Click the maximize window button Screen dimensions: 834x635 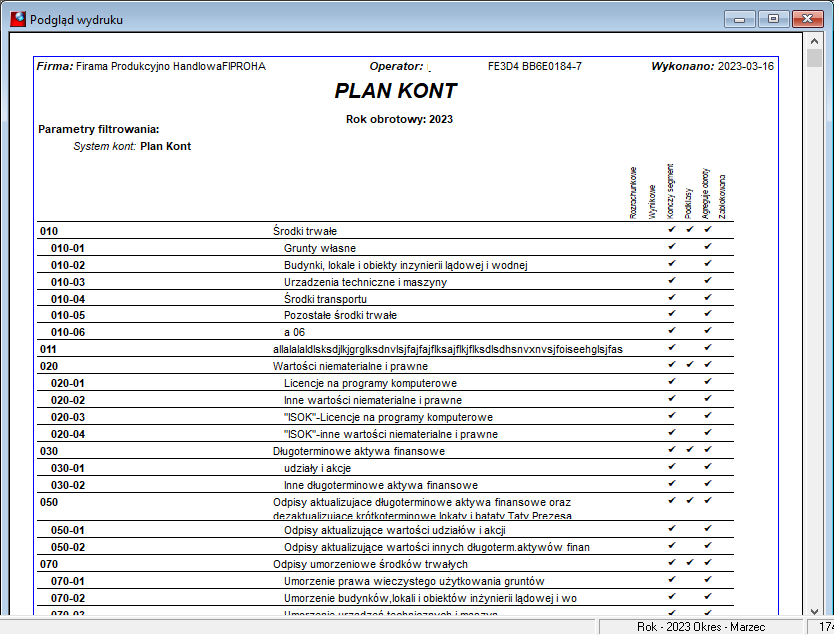coord(773,19)
